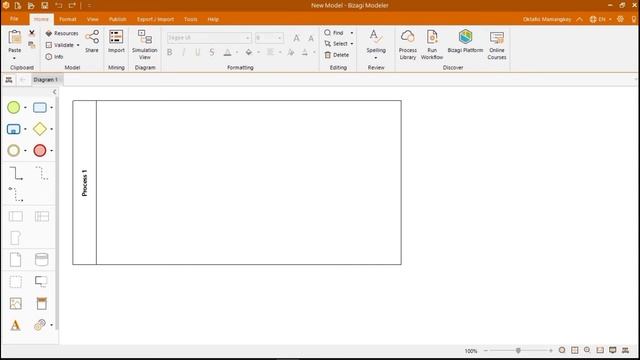Select the Data Store cylinder shape
Screen dimensions: 640x360
click(42, 260)
